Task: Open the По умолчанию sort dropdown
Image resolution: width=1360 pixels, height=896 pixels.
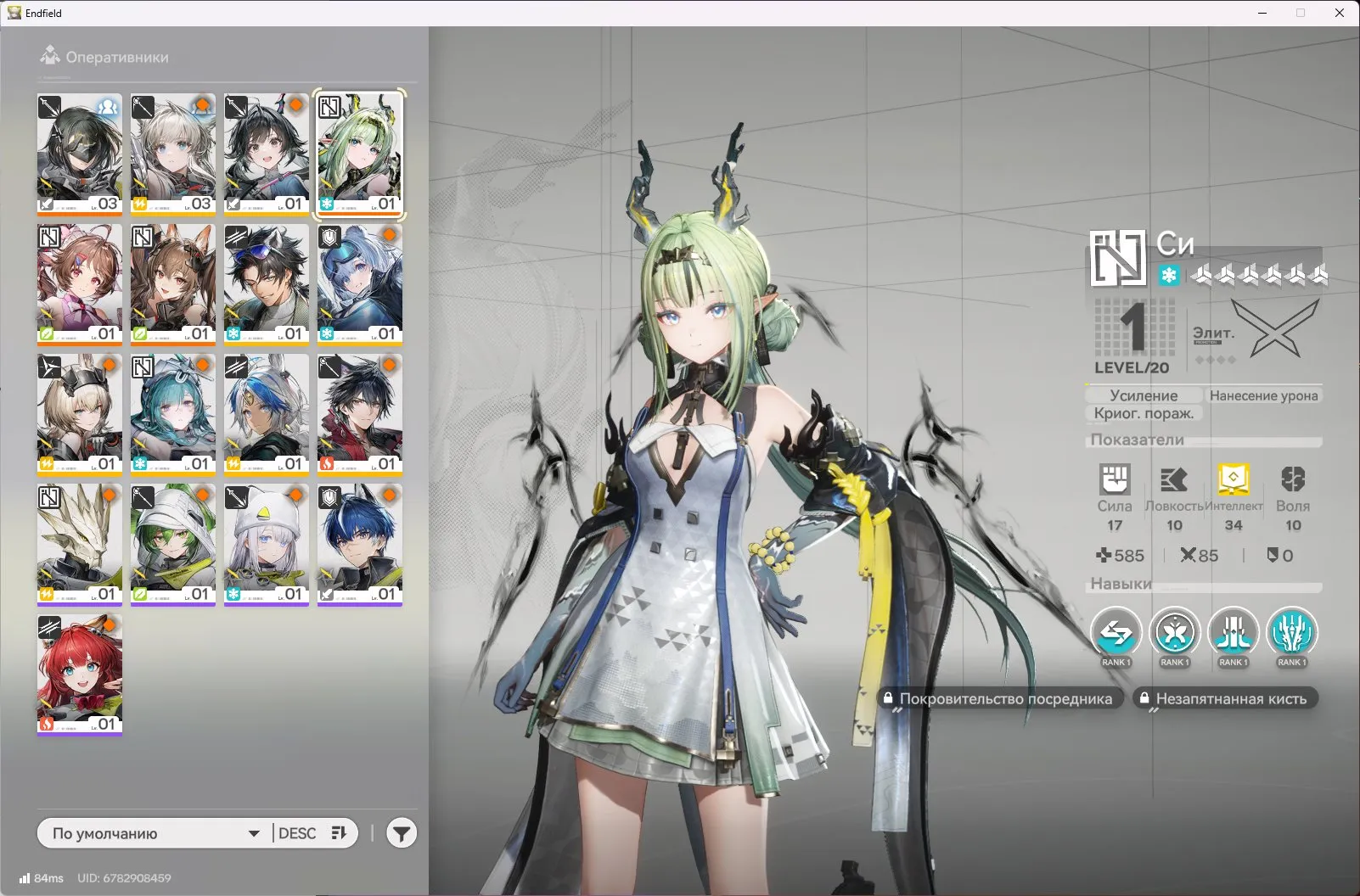Action: tap(155, 833)
